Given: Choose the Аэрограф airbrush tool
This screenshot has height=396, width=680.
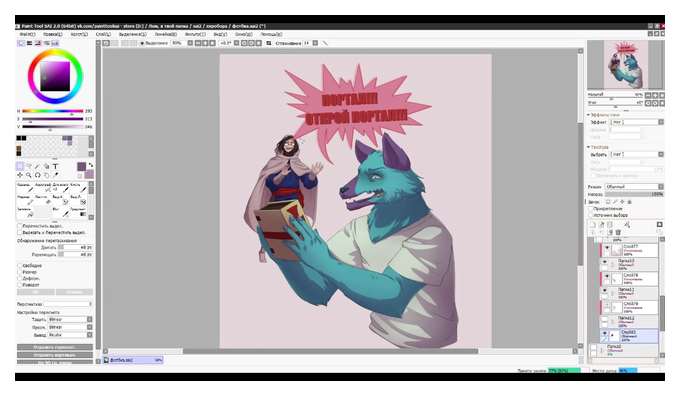Looking at the screenshot, I should tap(42, 188).
